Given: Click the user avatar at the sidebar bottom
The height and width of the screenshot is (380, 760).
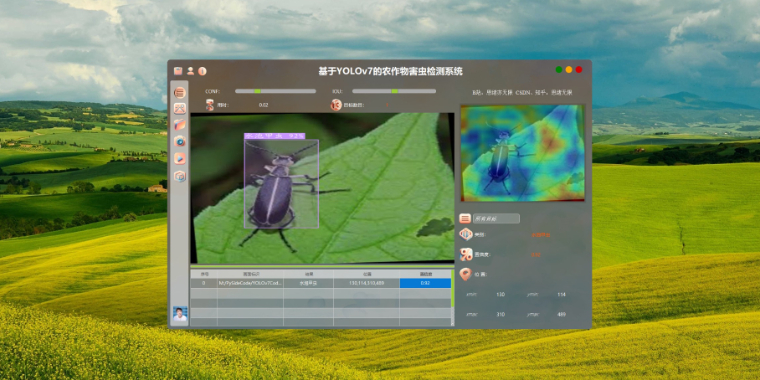Looking at the screenshot, I should pyautogui.click(x=180, y=314).
